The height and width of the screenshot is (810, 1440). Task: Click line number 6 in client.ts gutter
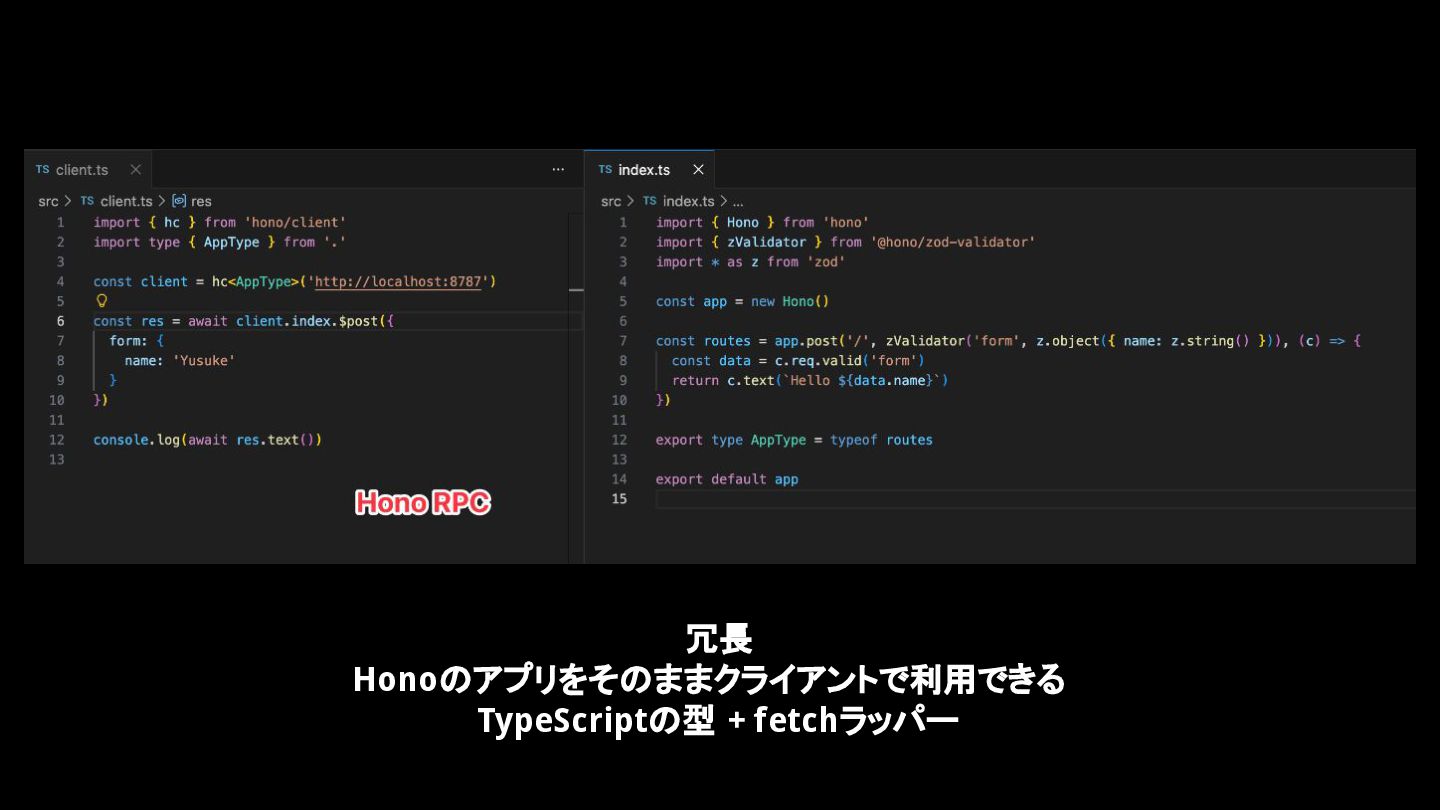click(x=60, y=321)
